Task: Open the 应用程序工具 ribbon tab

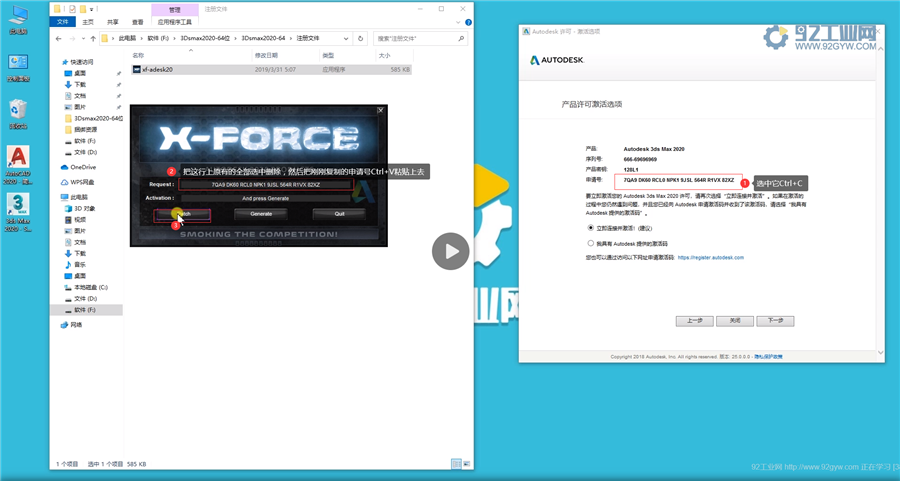Action: tap(175, 22)
